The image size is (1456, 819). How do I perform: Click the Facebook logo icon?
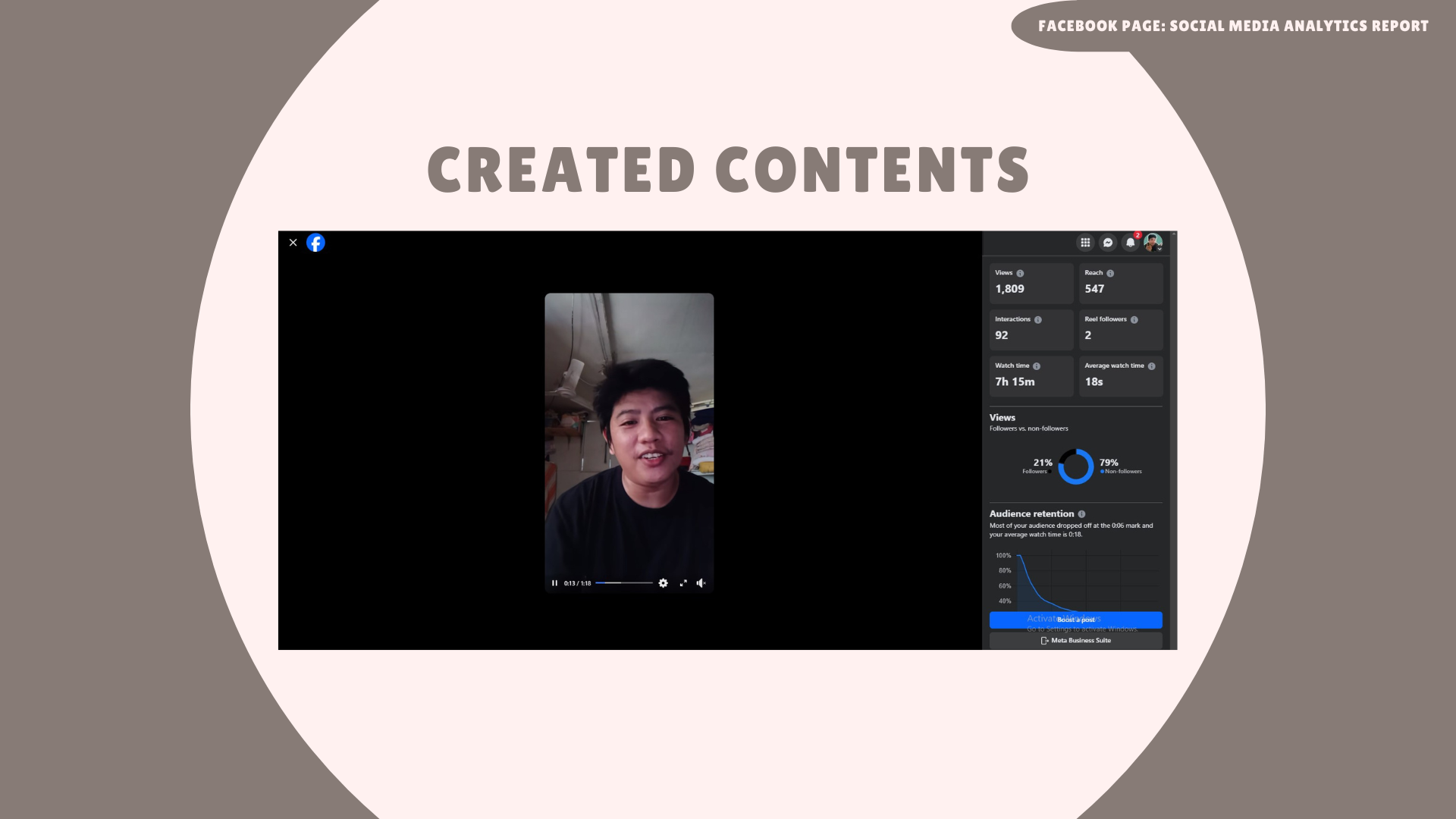click(x=315, y=243)
